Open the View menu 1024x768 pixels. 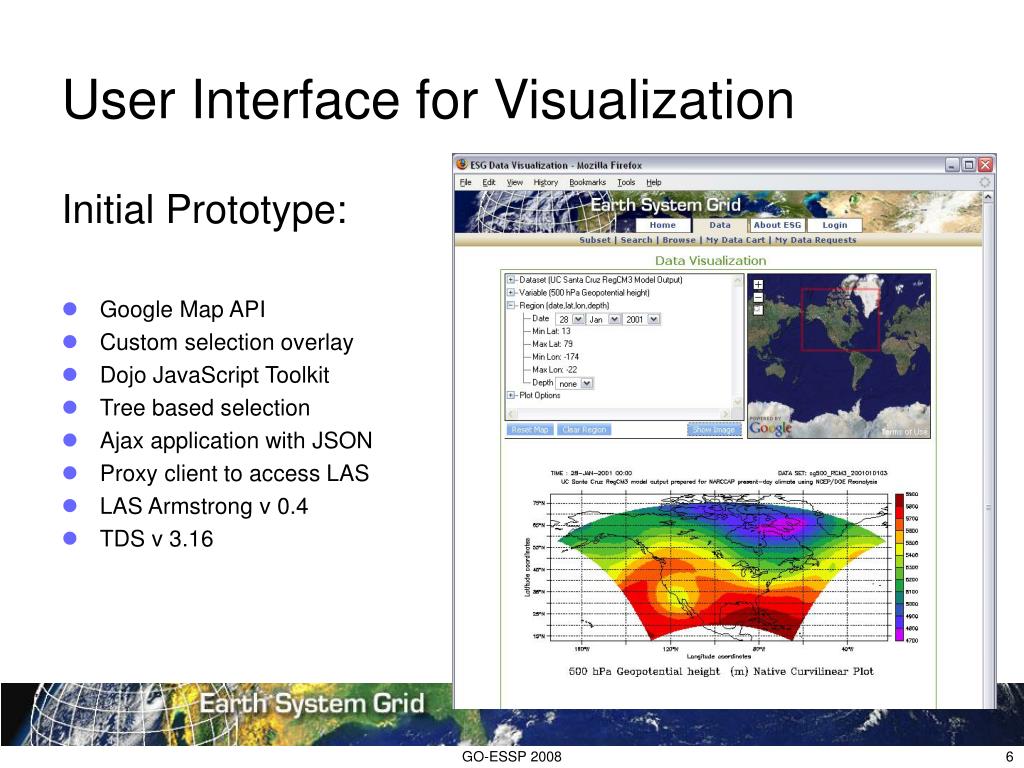pyautogui.click(x=515, y=182)
